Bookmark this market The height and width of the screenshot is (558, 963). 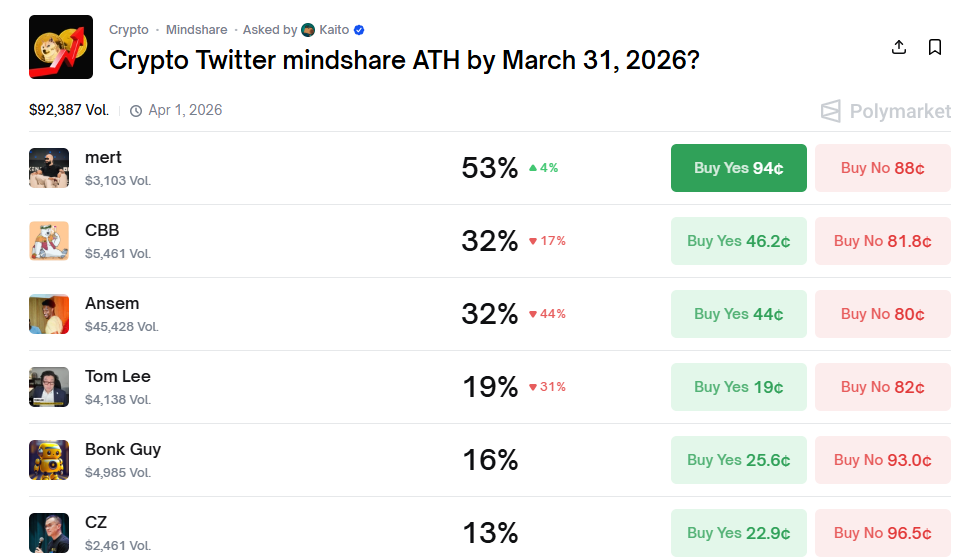(x=935, y=47)
